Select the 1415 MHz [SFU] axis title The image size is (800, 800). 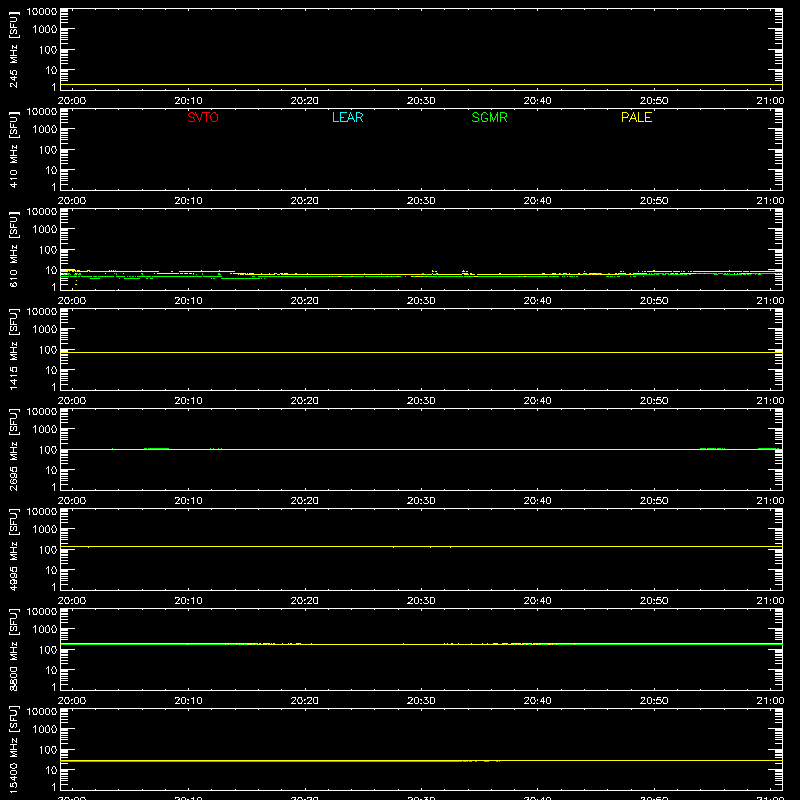(x=14, y=349)
